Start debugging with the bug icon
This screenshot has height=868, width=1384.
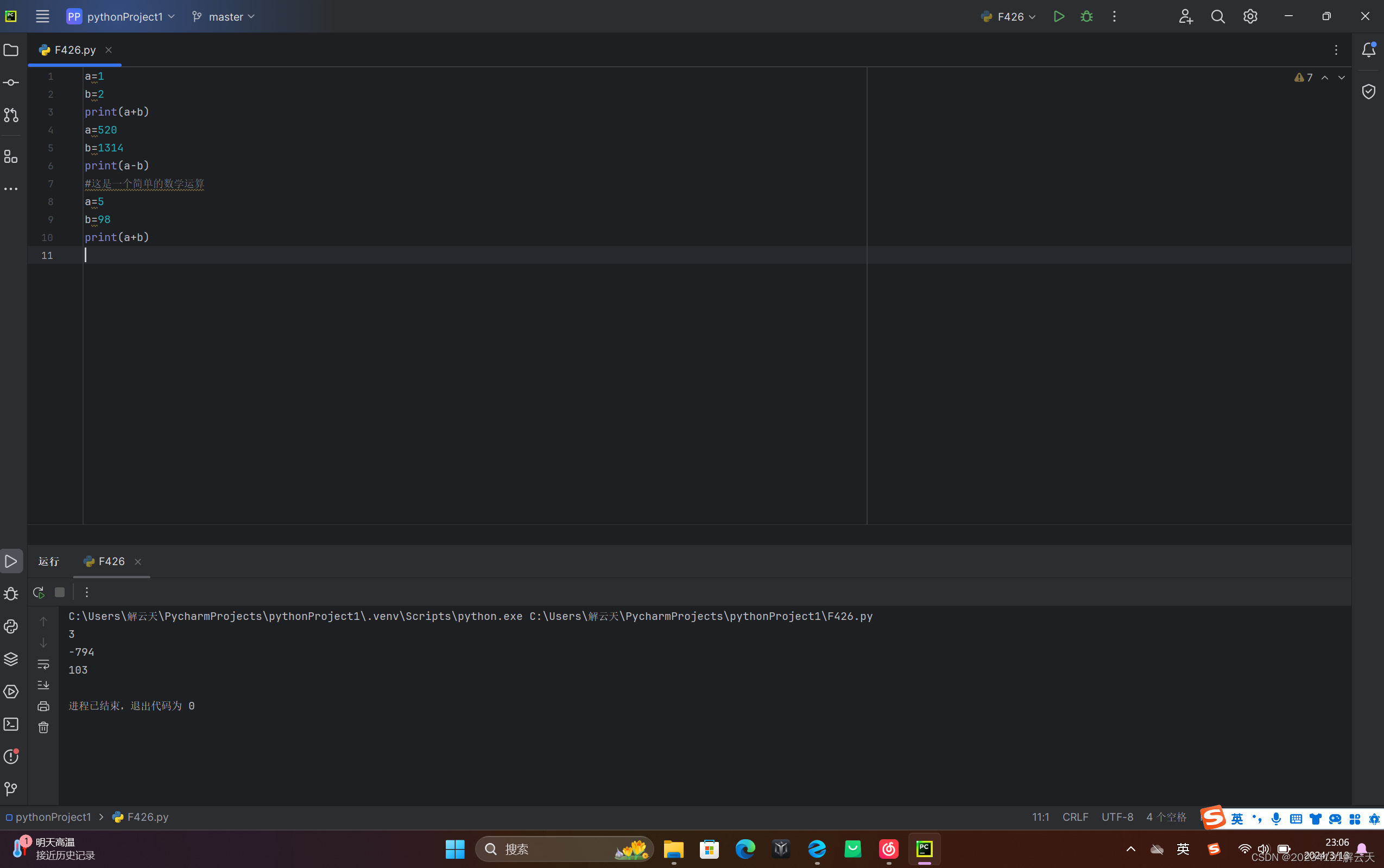tap(1086, 17)
